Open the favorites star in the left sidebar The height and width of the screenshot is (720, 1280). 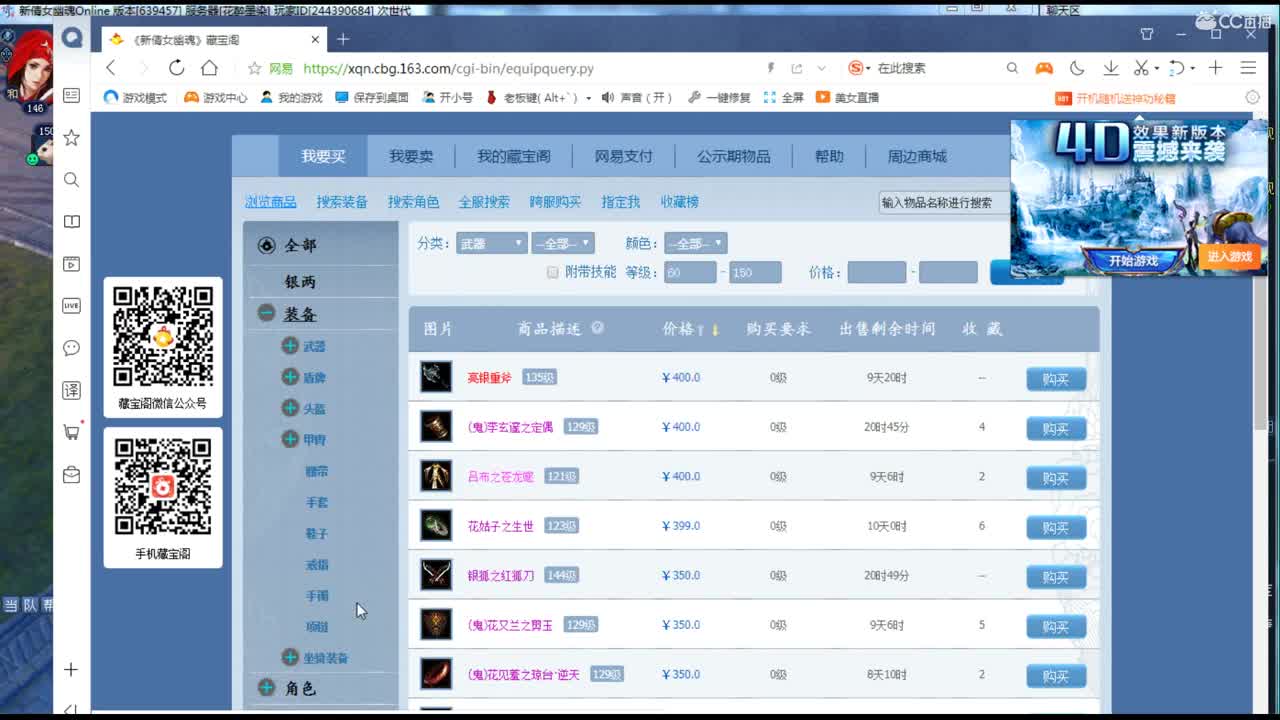point(71,137)
